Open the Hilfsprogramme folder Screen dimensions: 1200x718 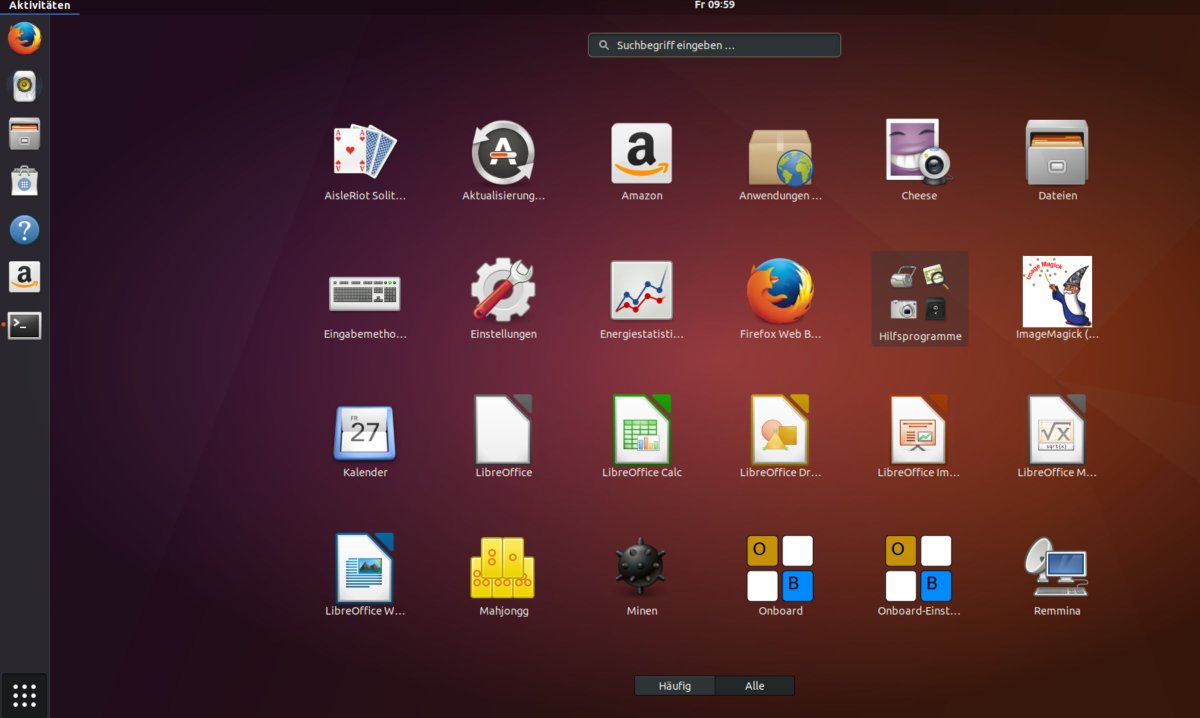[919, 298]
